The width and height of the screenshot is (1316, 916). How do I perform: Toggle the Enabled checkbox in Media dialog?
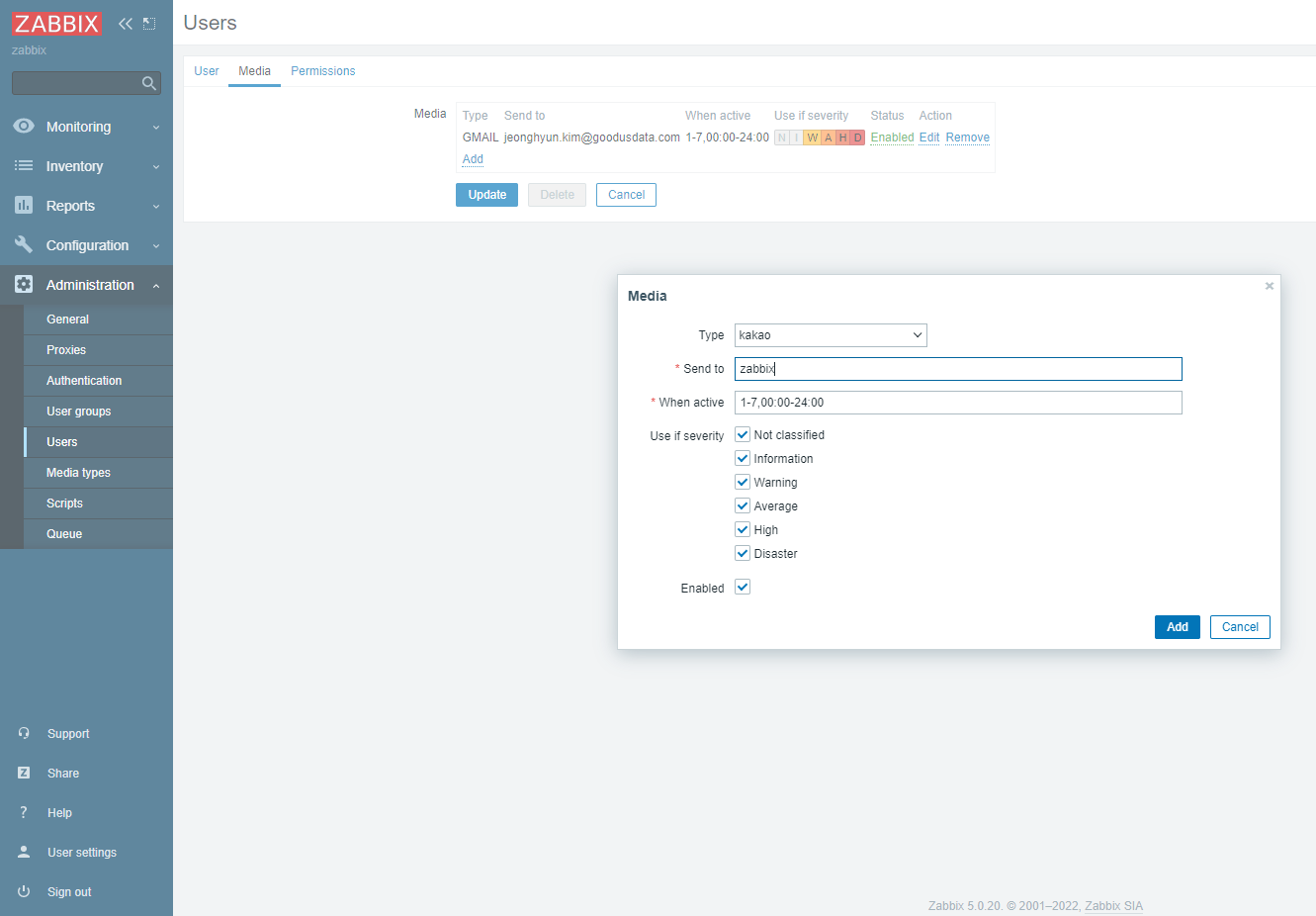pyautogui.click(x=743, y=587)
